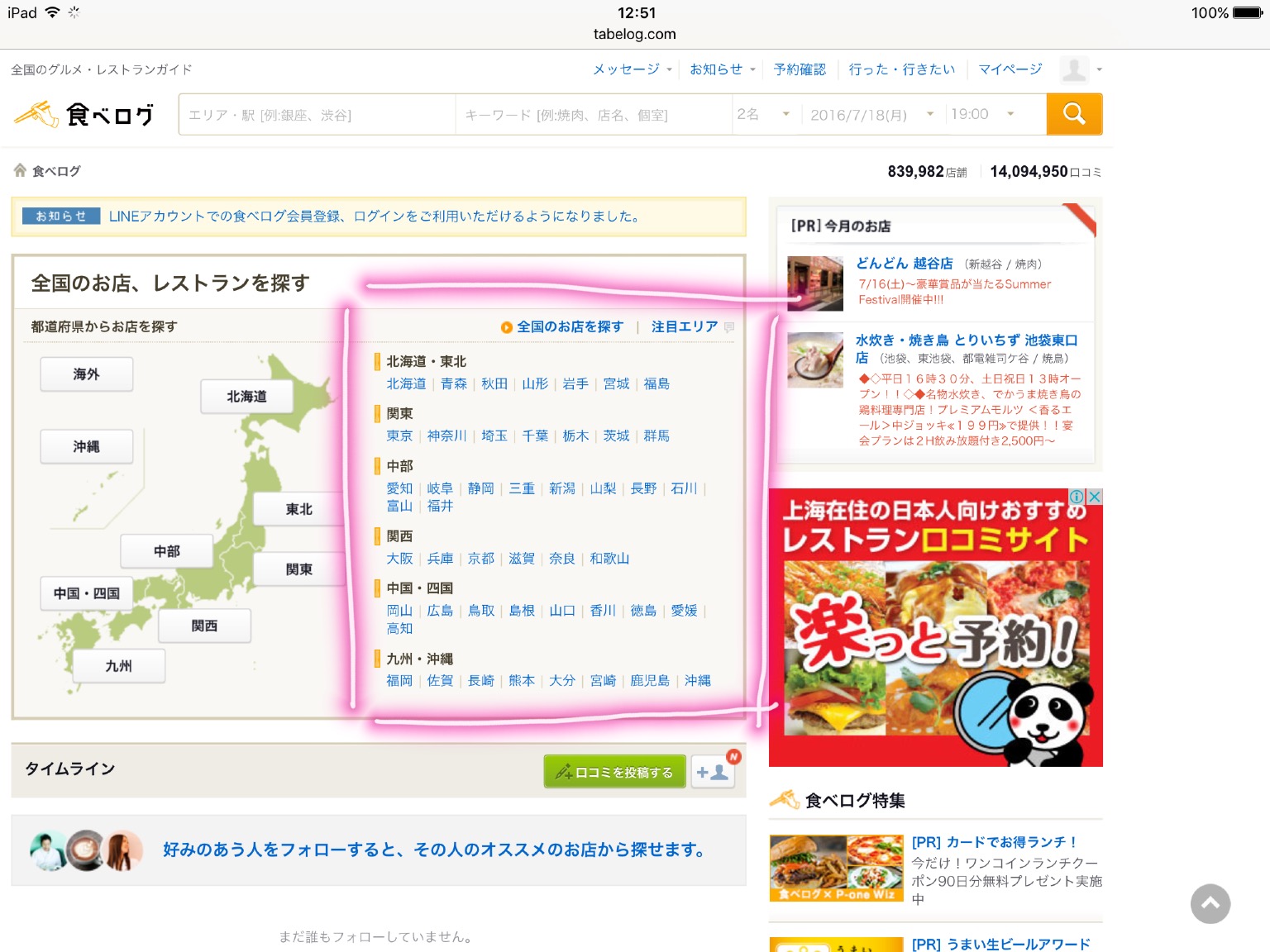This screenshot has width=1270, height=952.
Task: Close the Shanghai restaurant ad
Action: coord(1095,497)
